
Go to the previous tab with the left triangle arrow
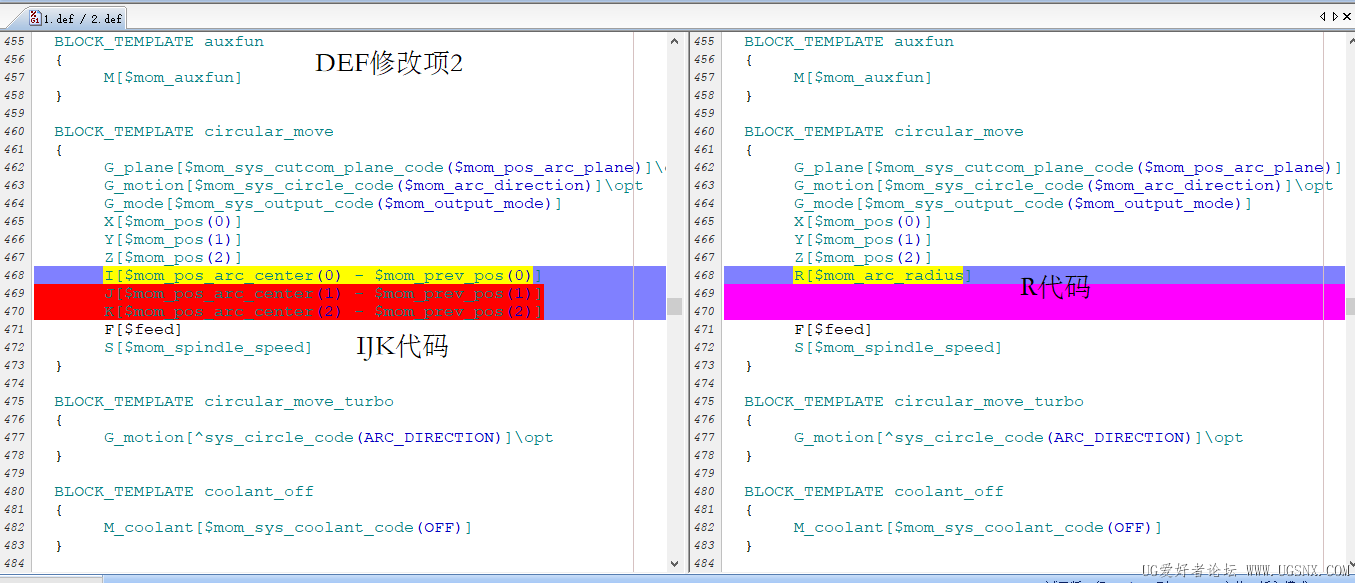point(1322,17)
